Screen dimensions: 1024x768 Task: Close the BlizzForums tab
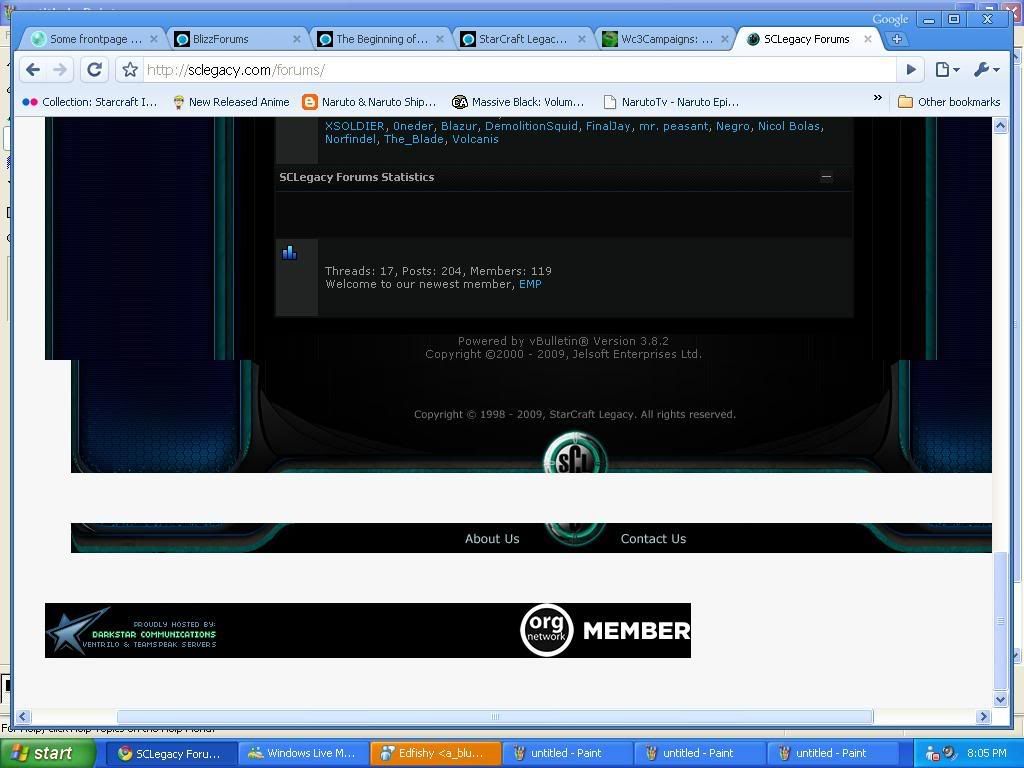(296, 39)
